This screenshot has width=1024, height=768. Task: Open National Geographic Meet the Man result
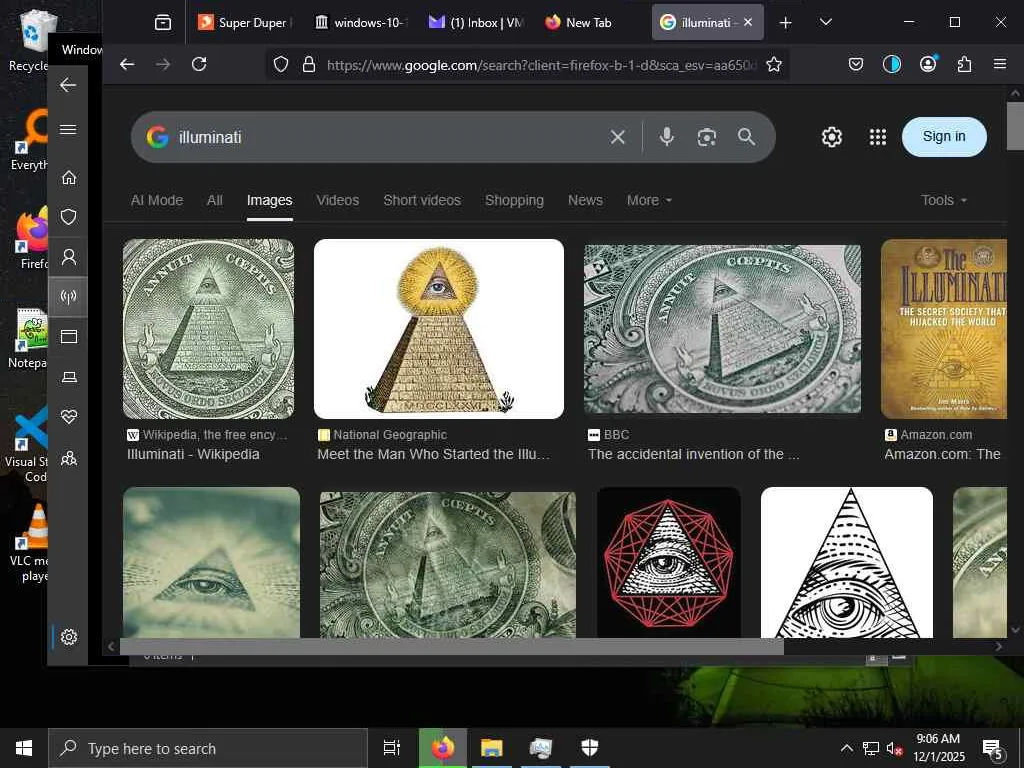tap(434, 455)
